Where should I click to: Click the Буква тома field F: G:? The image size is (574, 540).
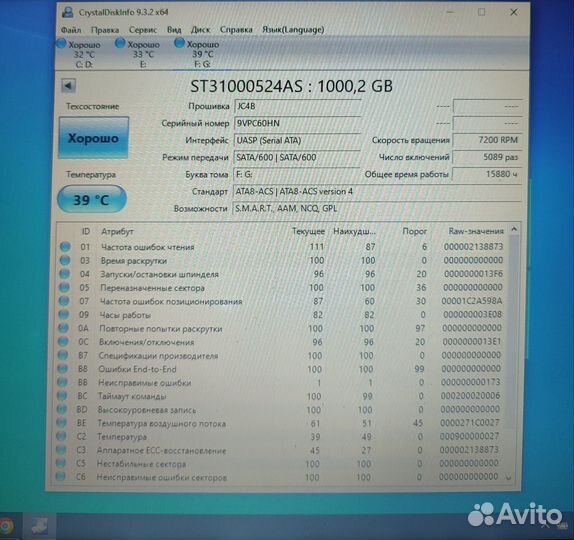point(297,175)
